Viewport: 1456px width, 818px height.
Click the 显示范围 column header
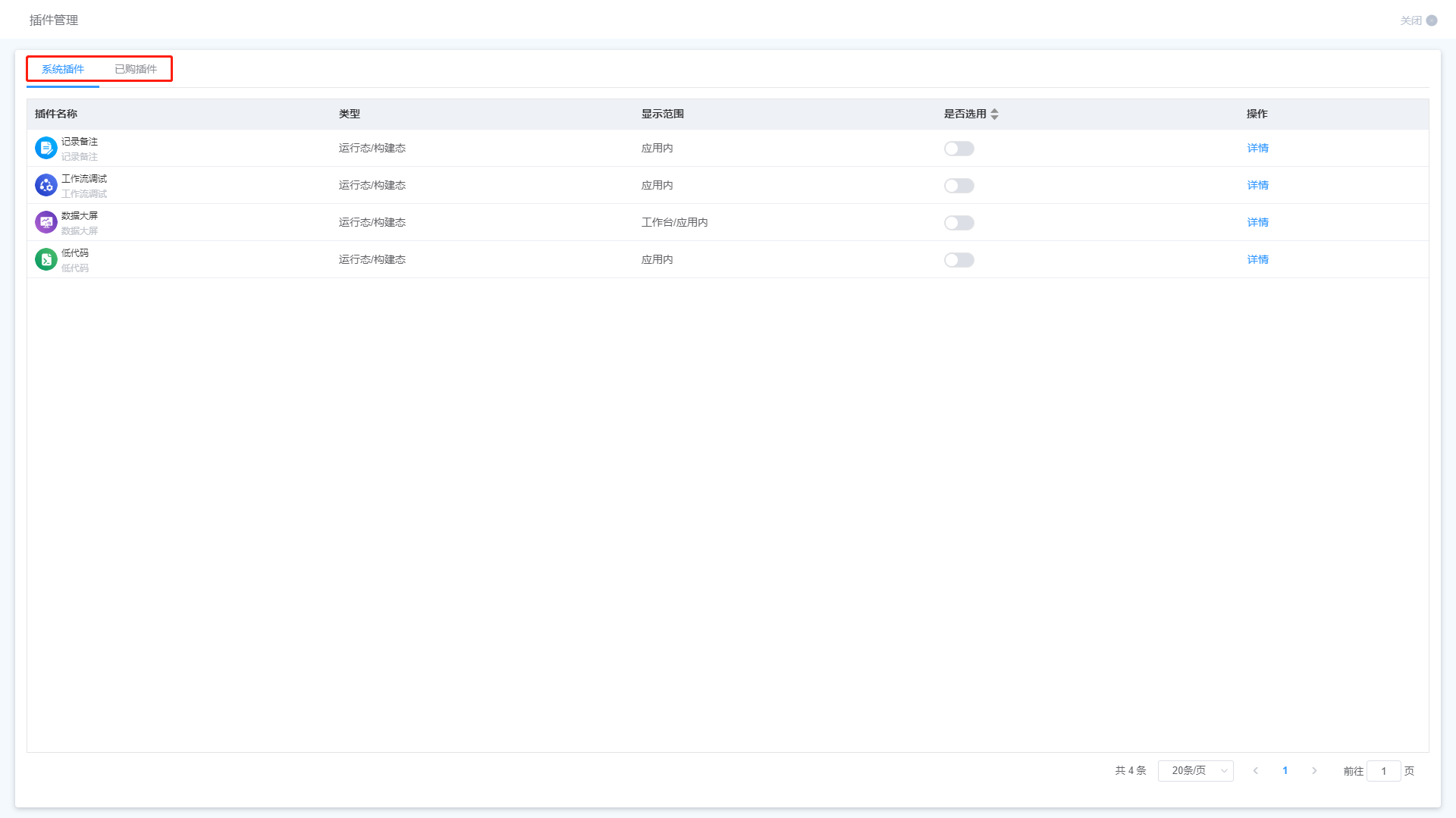pyautogui.click(x=663, y=114)
